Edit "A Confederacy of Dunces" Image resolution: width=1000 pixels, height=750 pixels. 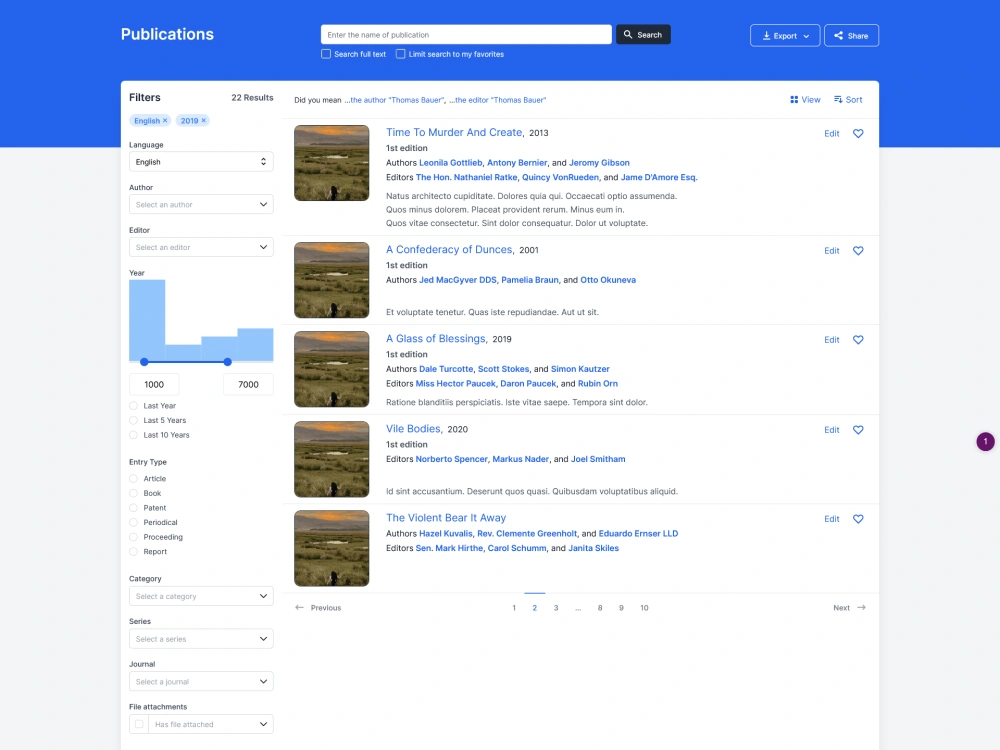(831, 251)
